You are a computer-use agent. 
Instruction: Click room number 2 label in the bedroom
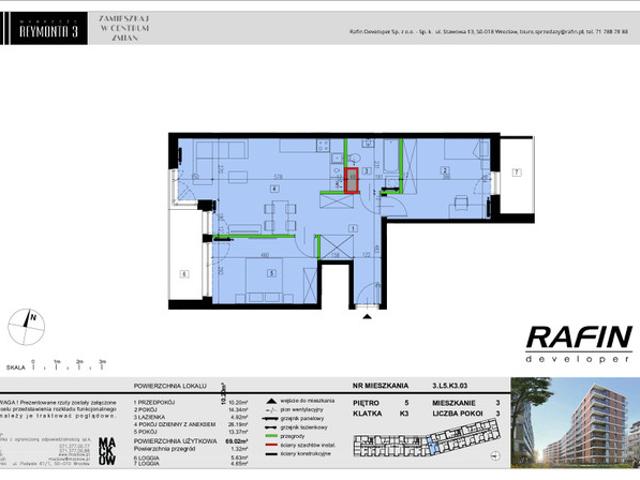(x=445, y=171)
